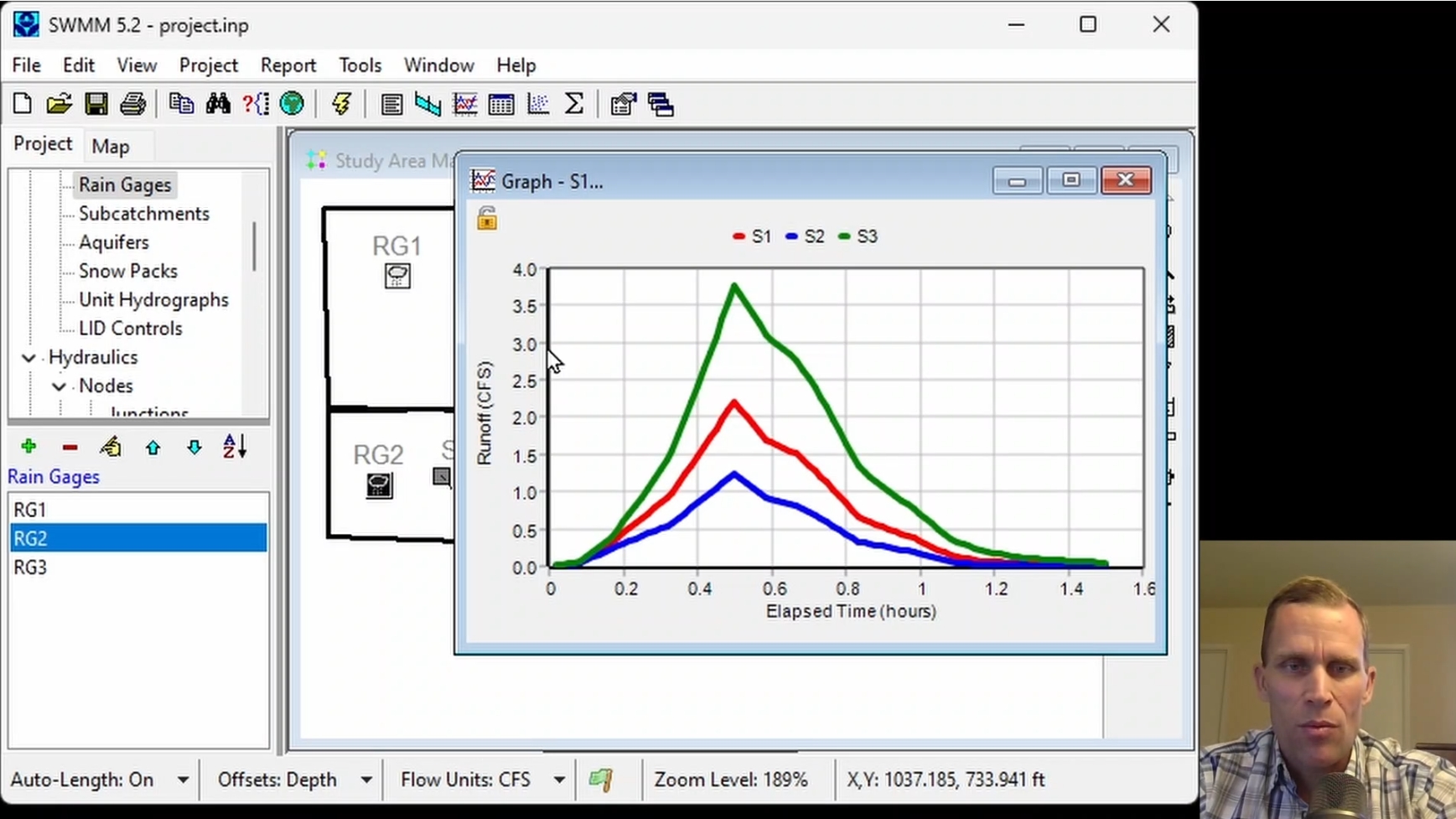The height and width of the screenshot is (819, 1456).
Task: Delete selected gage with red minus
Action: click(x=70, y=447)
